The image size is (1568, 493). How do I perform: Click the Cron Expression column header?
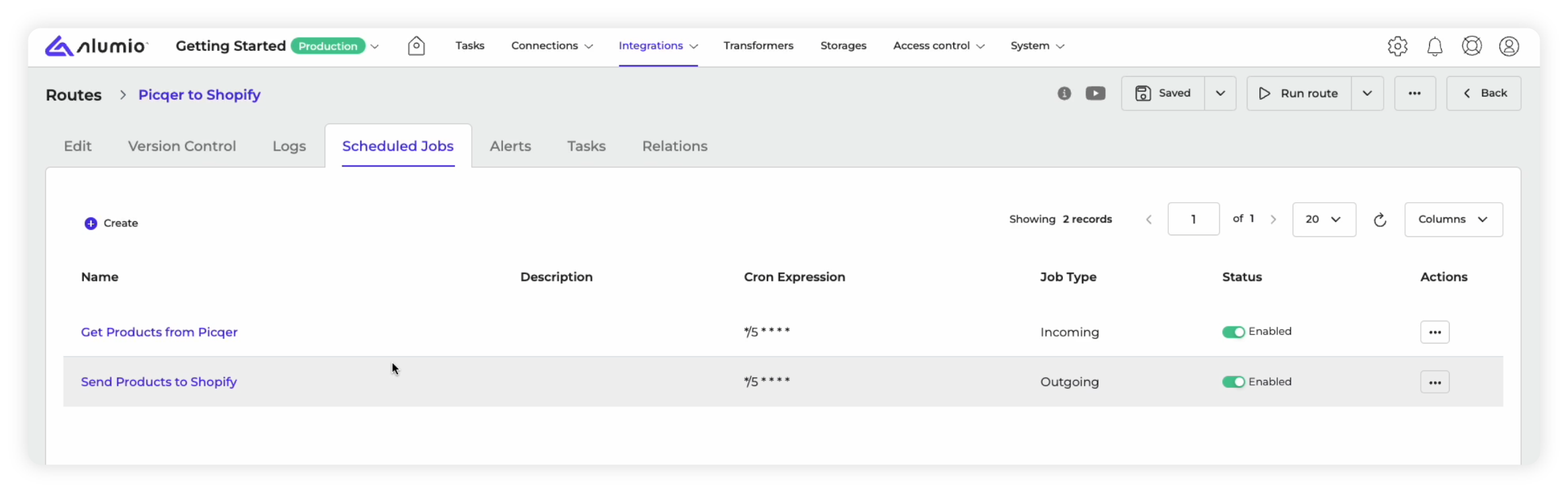795,277
